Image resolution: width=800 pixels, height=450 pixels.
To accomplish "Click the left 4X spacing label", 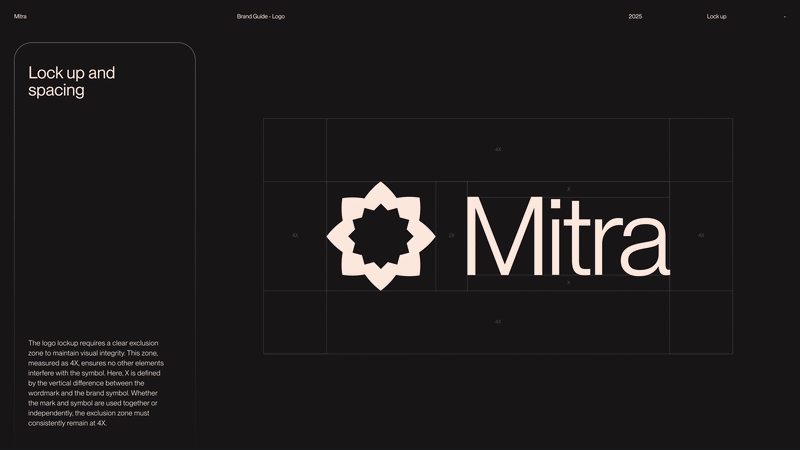I will coord(295,236).
